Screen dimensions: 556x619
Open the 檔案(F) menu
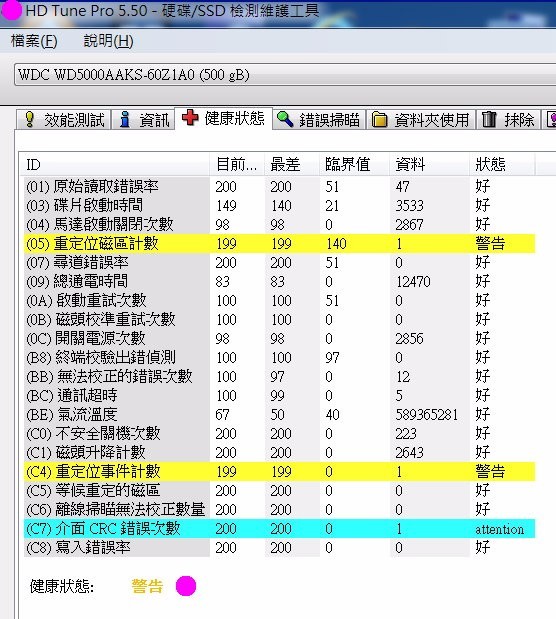tap(34, 41)
